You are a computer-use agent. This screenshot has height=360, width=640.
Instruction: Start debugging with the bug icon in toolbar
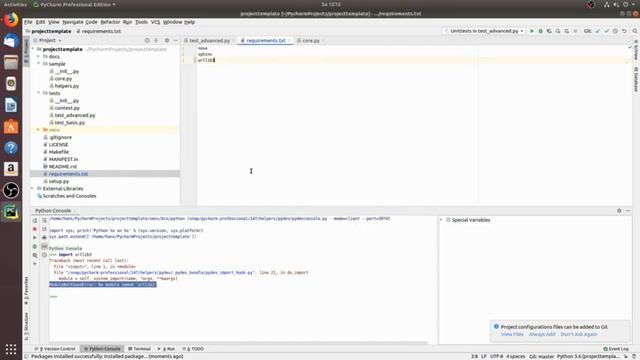pos(540,31)
